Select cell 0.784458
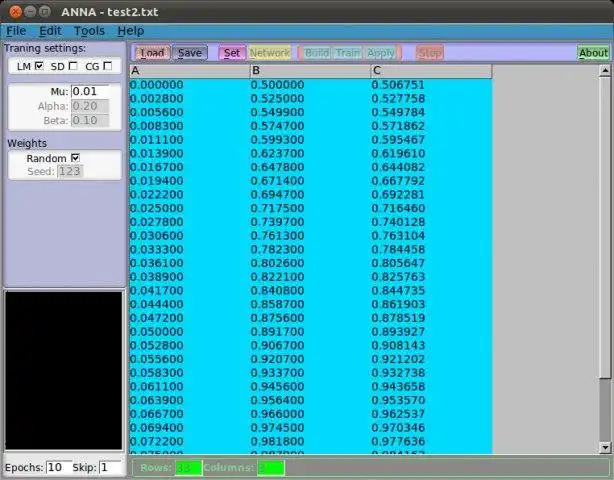Image resolution: width=614 pixels, height=480 pixels. [x=398, y=249]
